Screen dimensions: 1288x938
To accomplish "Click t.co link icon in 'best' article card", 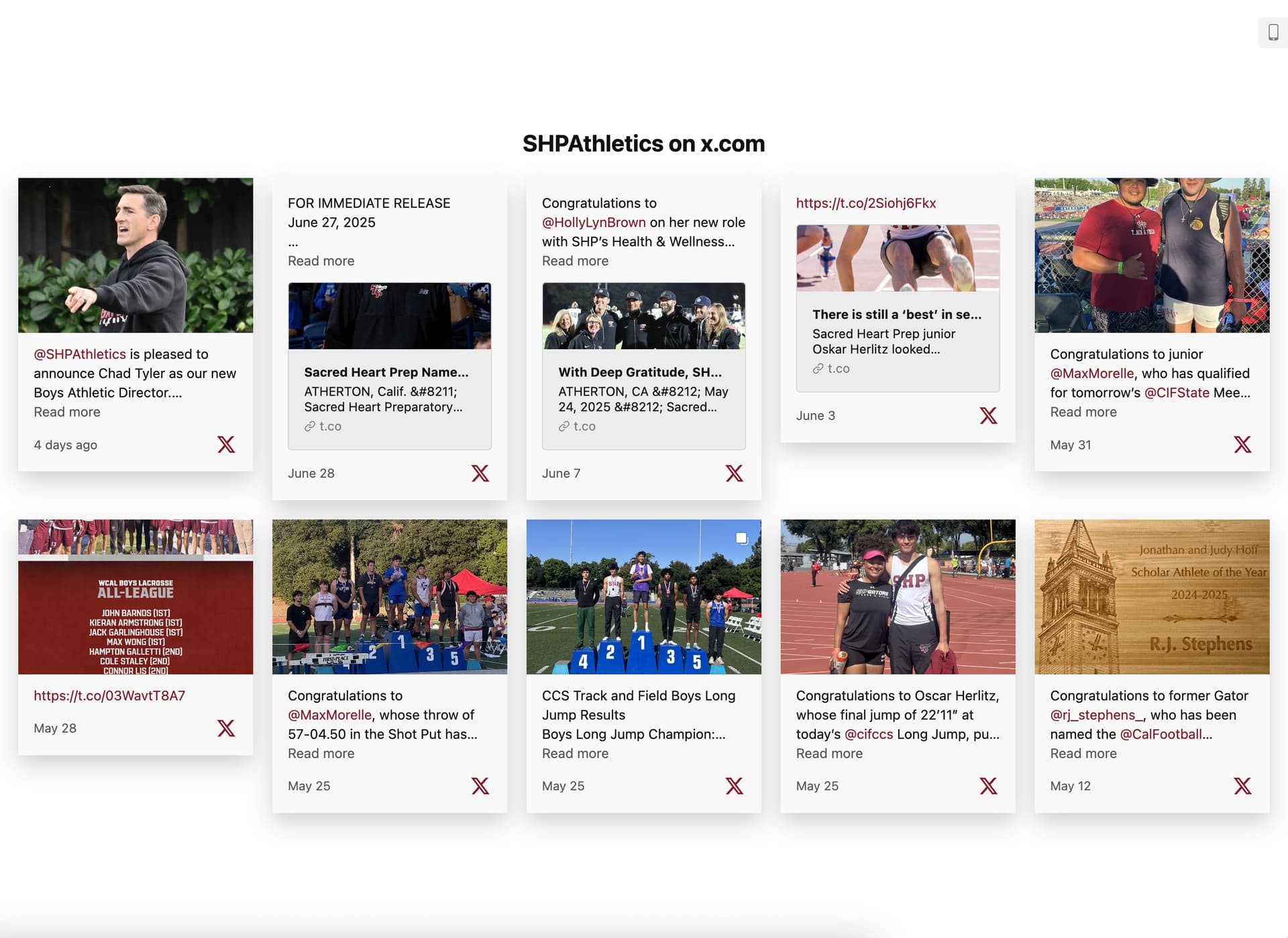I will pyautogui.click(x=818, y=369).
